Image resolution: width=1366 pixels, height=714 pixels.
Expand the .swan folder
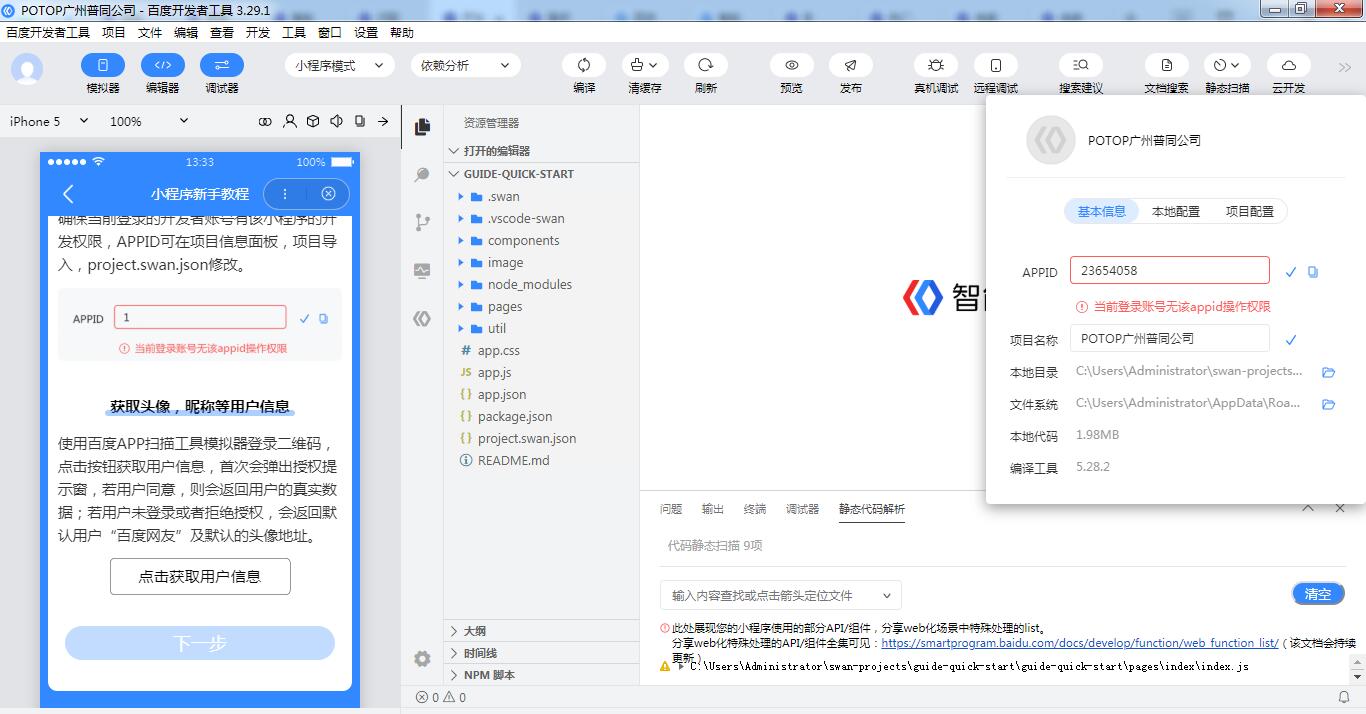(x=541, y=196)
